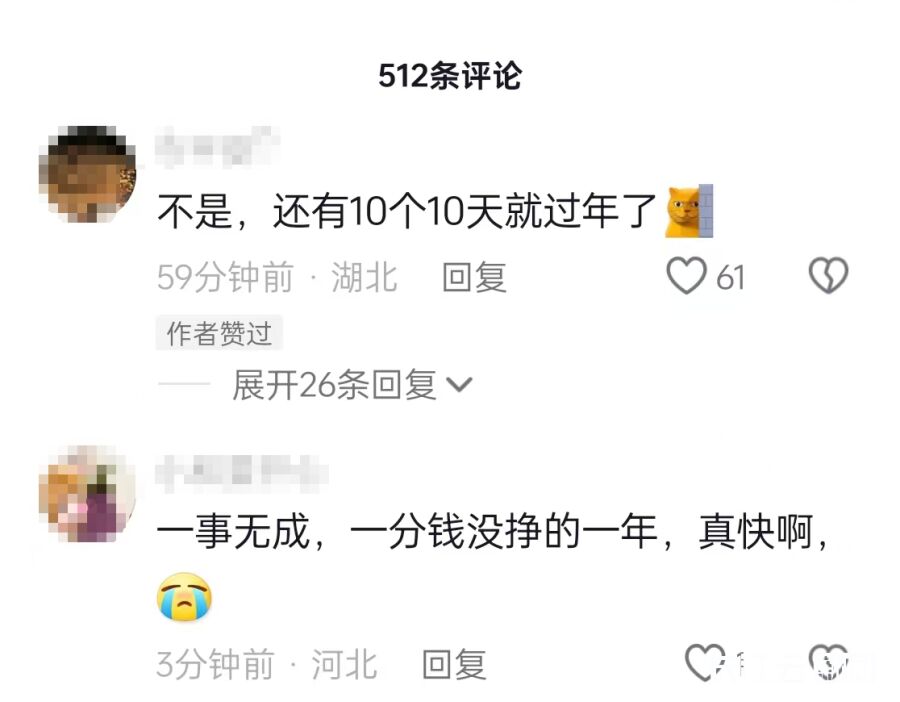The image size is (900, 702).
Task: Dislike the Hubei comment via broken heart
Action: click(x=828, y=276)
